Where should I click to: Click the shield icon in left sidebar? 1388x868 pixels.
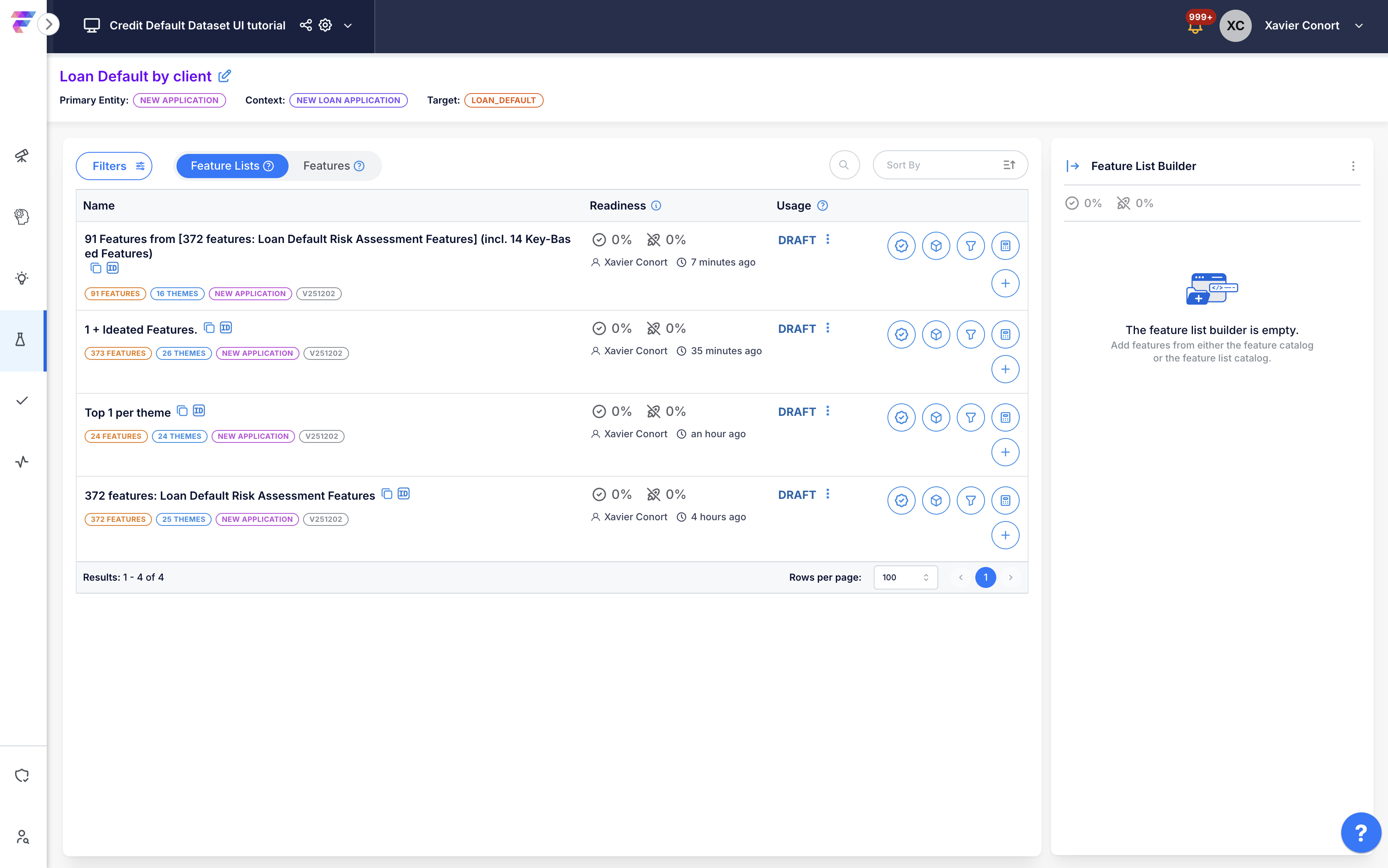click(x=22, y=776)
